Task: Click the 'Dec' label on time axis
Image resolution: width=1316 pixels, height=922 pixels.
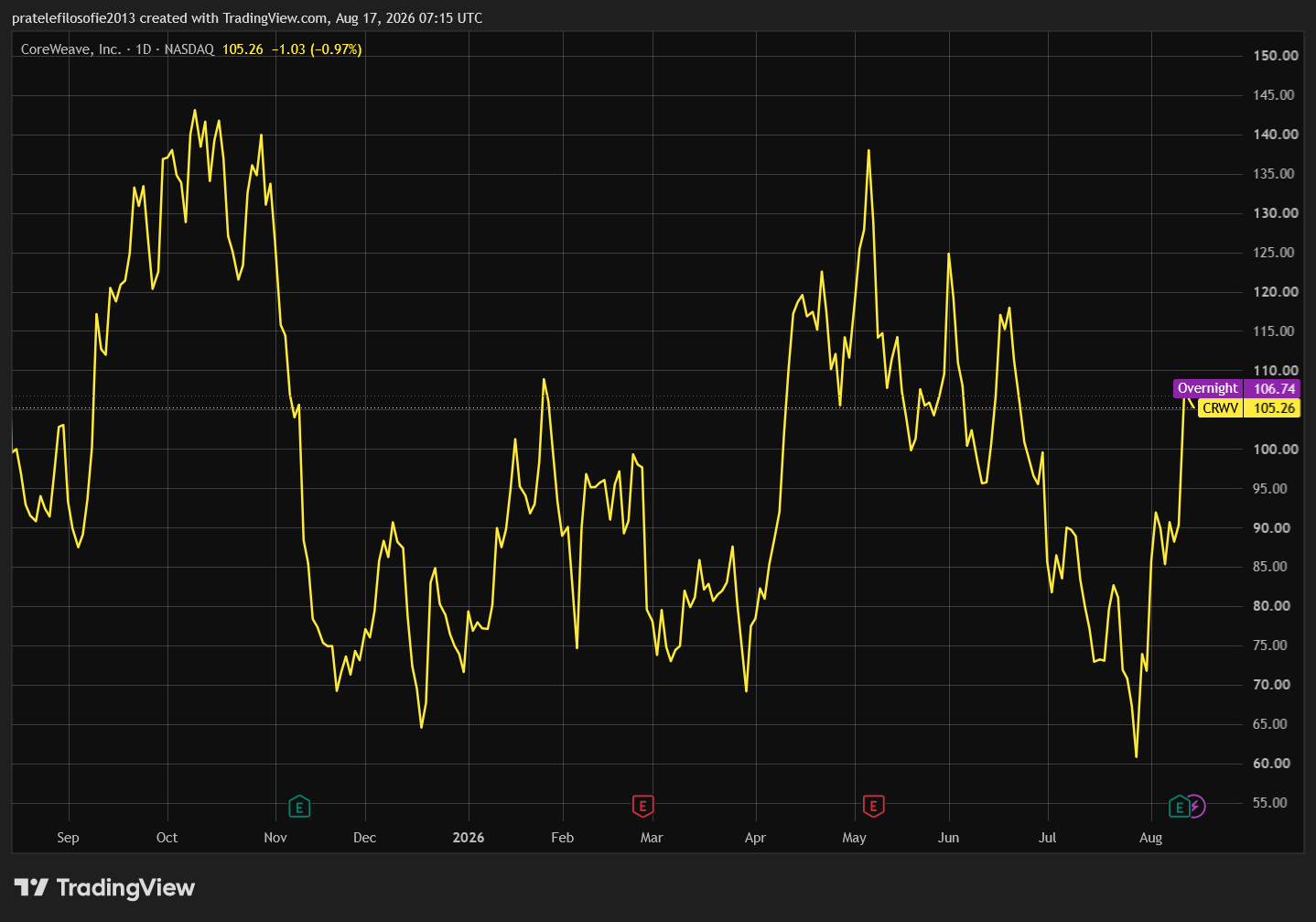Action: tap(364, 838)
